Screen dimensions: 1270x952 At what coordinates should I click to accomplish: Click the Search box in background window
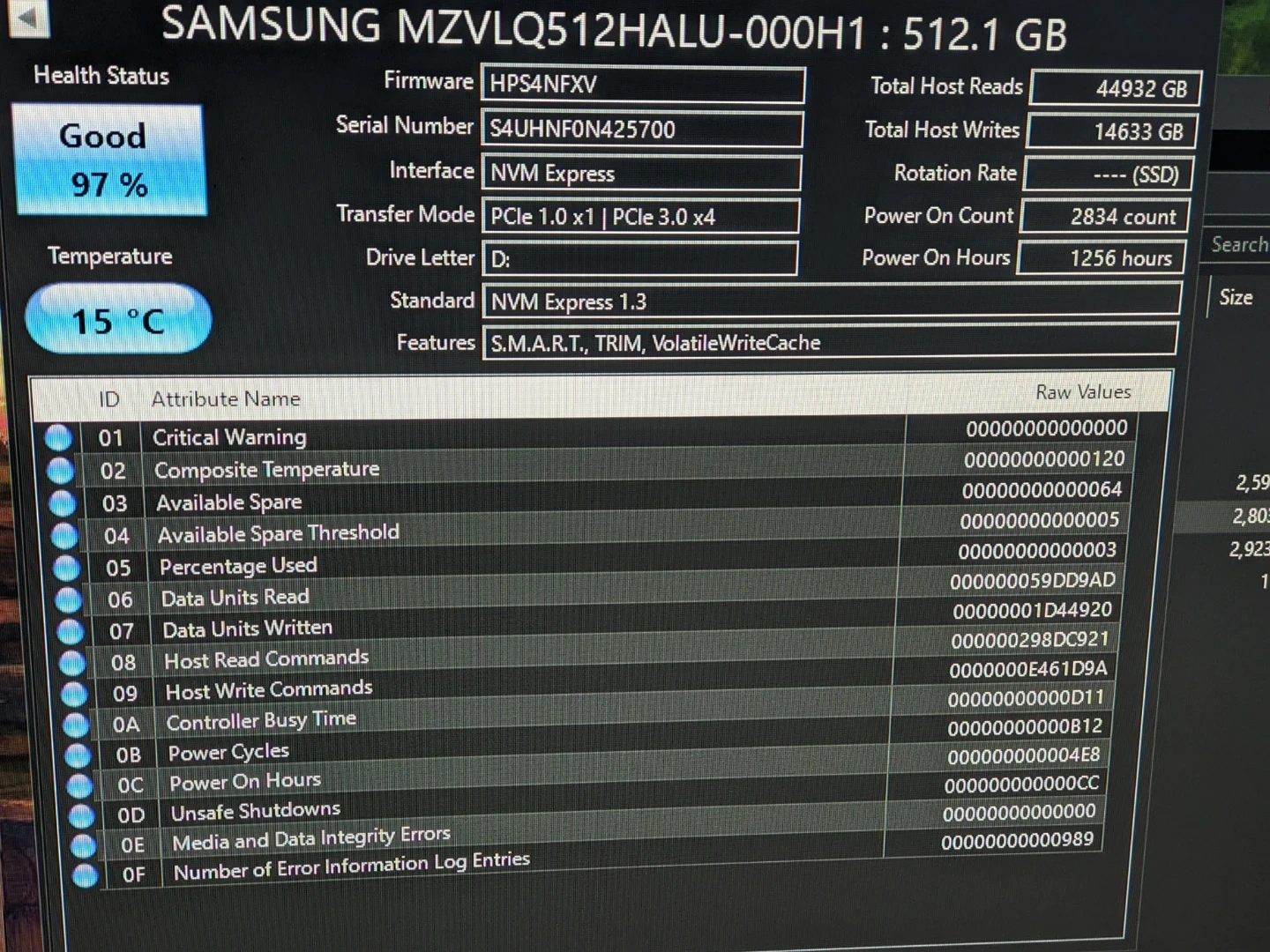(1238, 244)
